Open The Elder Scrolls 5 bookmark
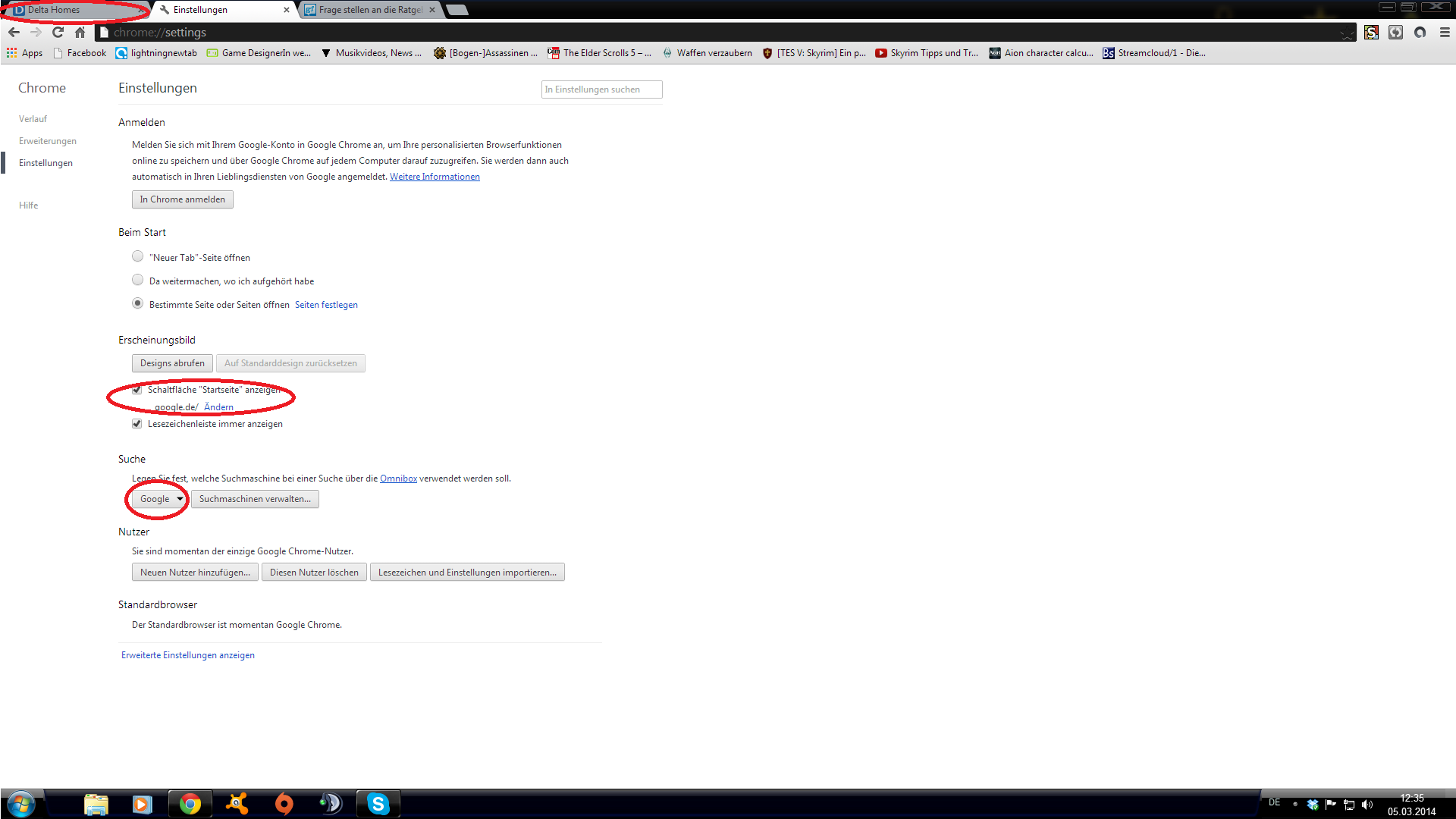The height and width of the screenshot is (819, 1456). pos(599,53)
